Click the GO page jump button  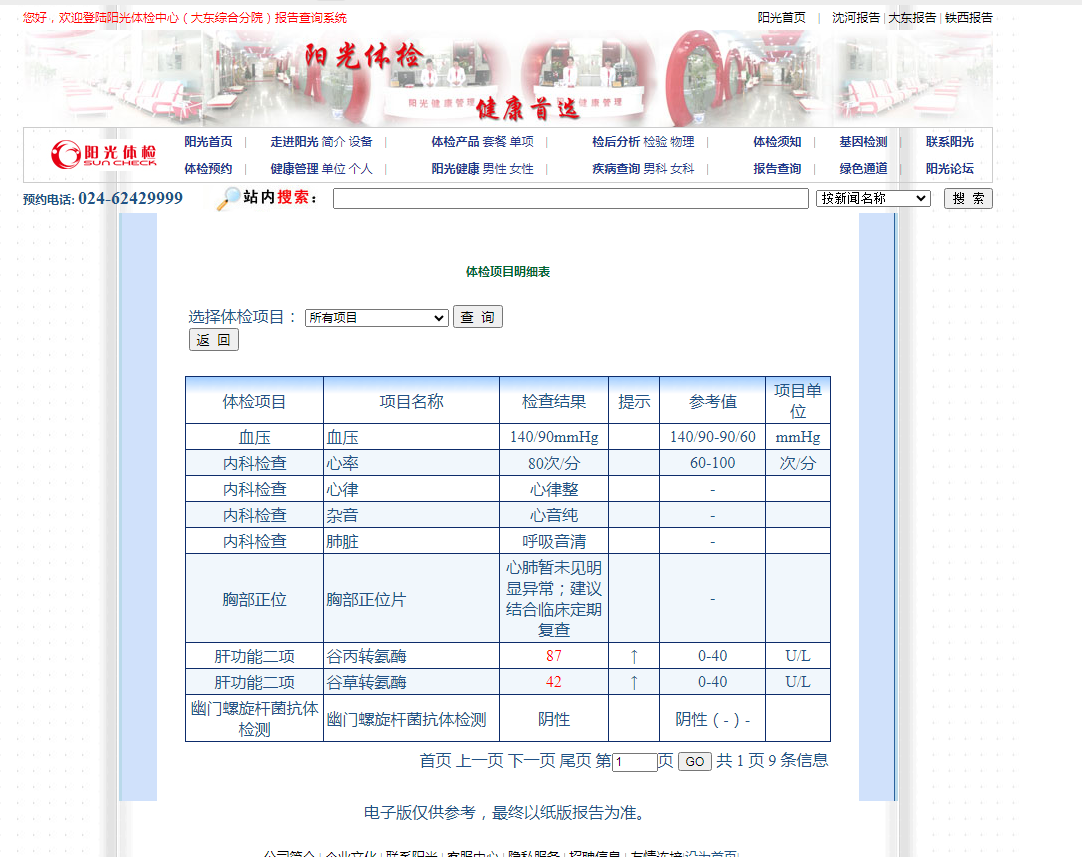point(694,762)
